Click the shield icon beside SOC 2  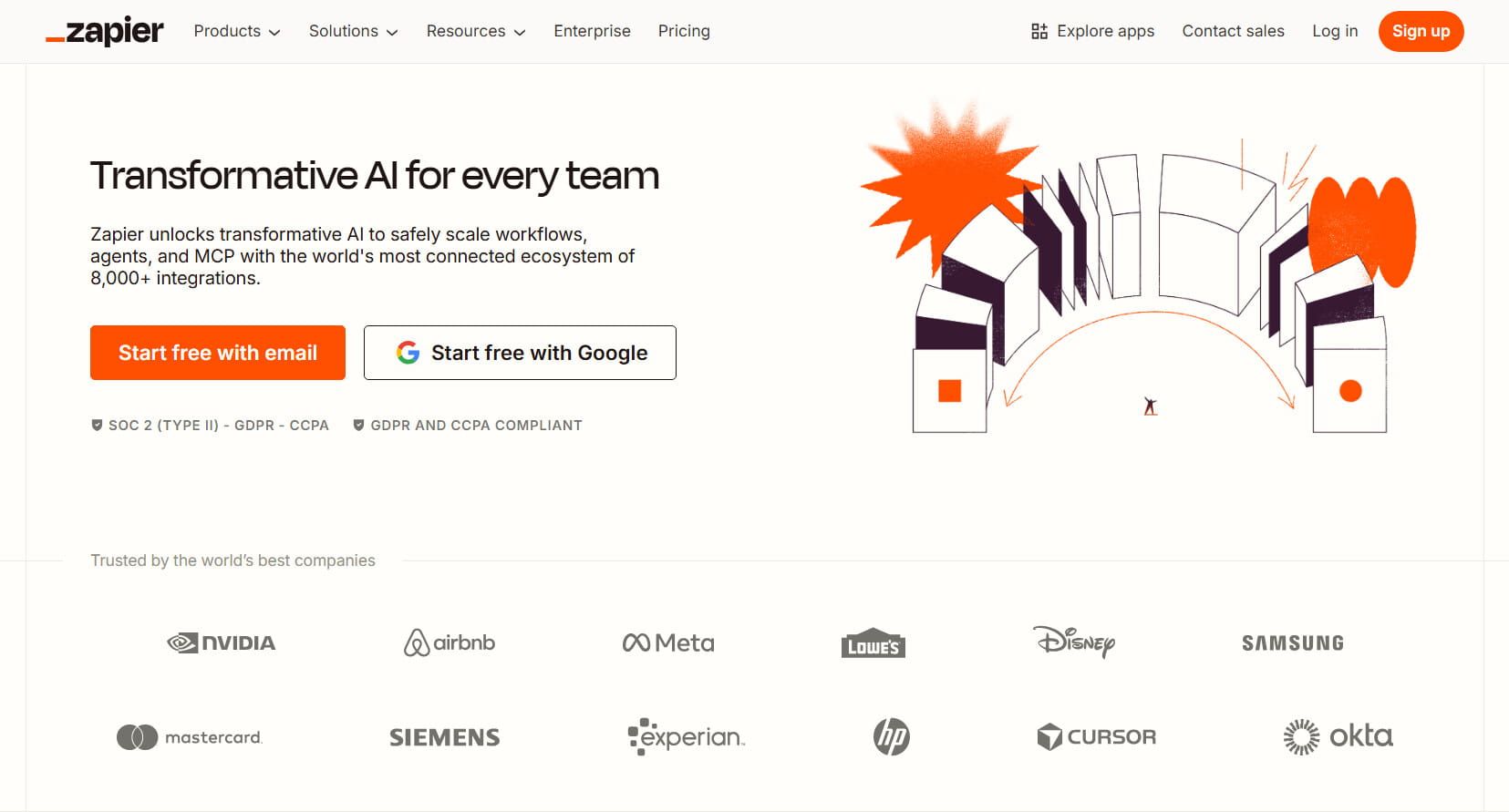(x=97, y=425)
